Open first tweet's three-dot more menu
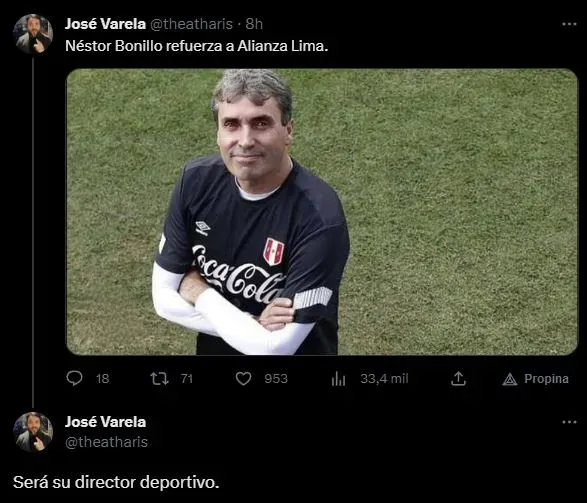Screen dimensions: 587x503 coord(569,24)
